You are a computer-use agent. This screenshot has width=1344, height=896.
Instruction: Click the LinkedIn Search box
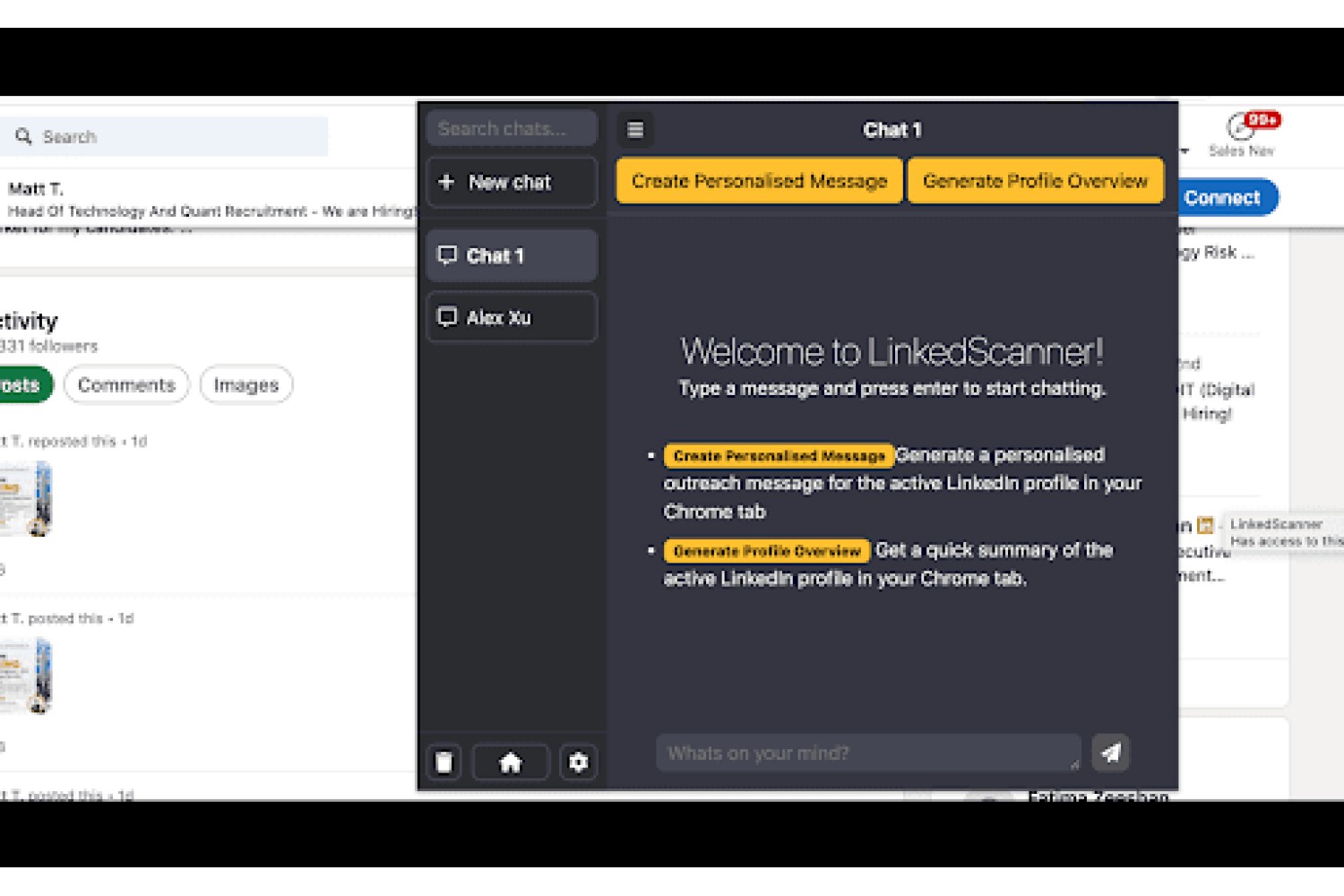164,136
